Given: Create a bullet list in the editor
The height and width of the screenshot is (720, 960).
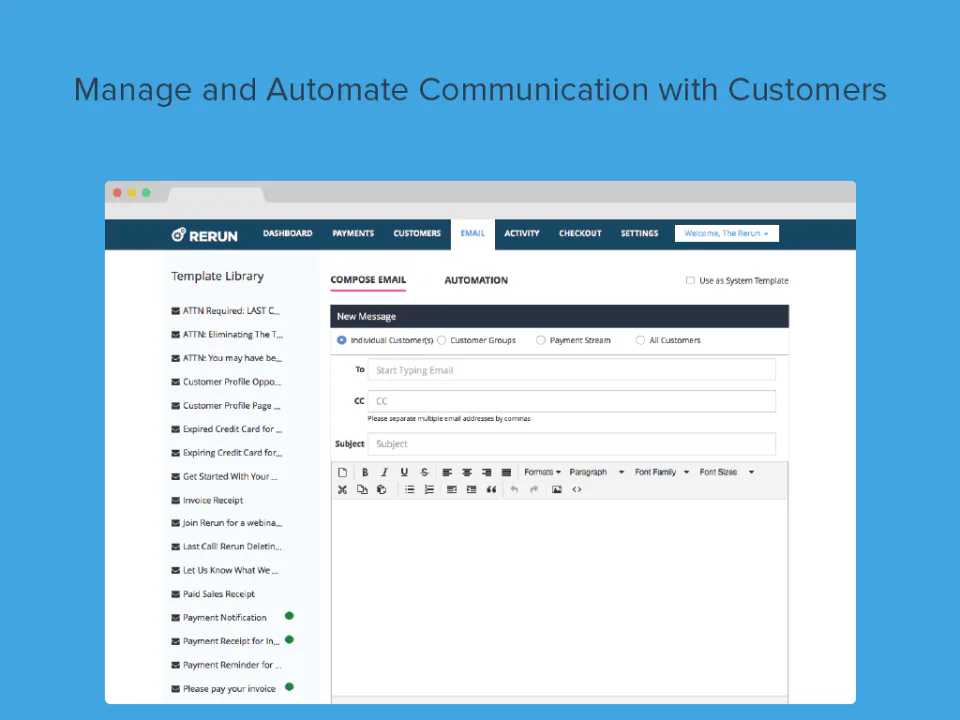Looking at the screenshot, I should tap(410, 489).
